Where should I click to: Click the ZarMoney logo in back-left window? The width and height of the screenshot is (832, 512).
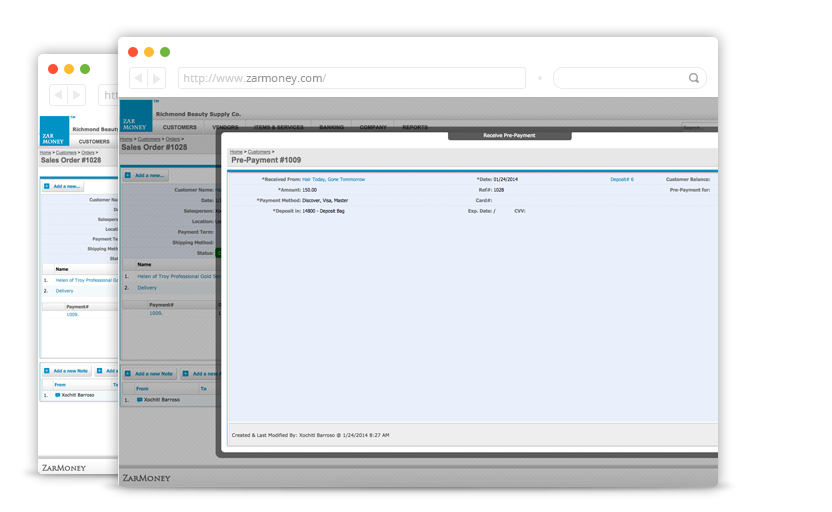54,131
